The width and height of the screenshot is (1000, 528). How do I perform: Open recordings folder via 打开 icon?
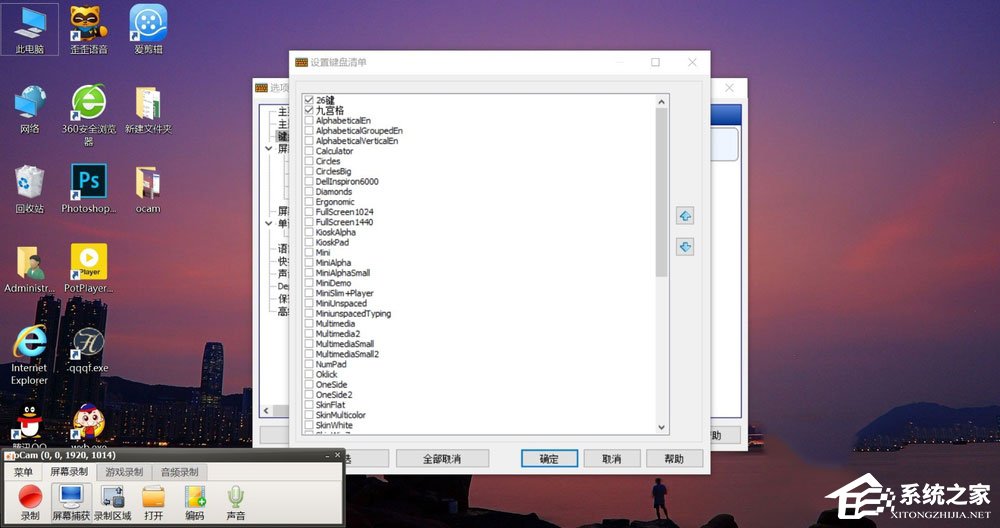(153, 497)
